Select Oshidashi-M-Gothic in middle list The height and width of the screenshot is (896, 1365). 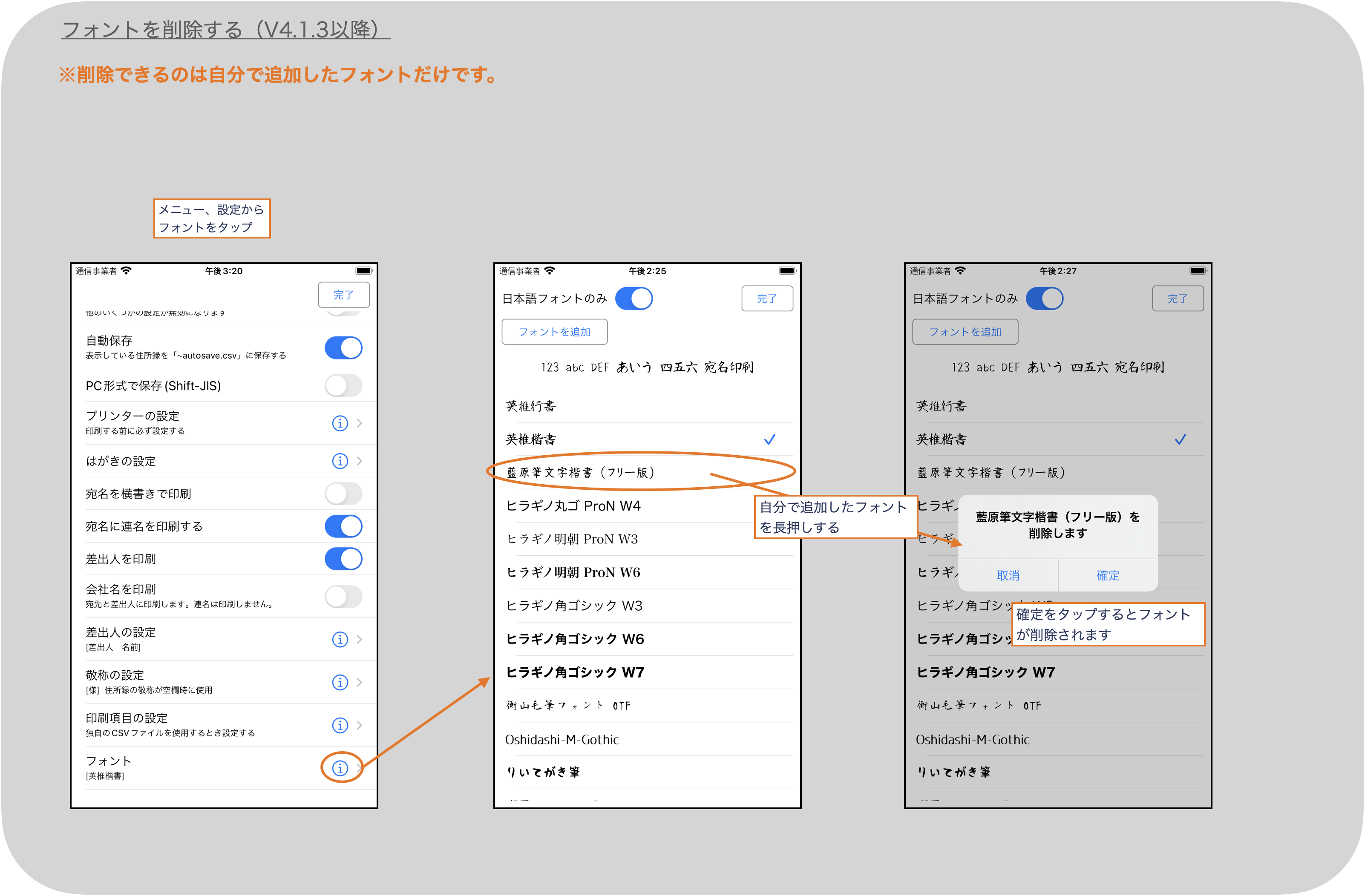(647, 740)
